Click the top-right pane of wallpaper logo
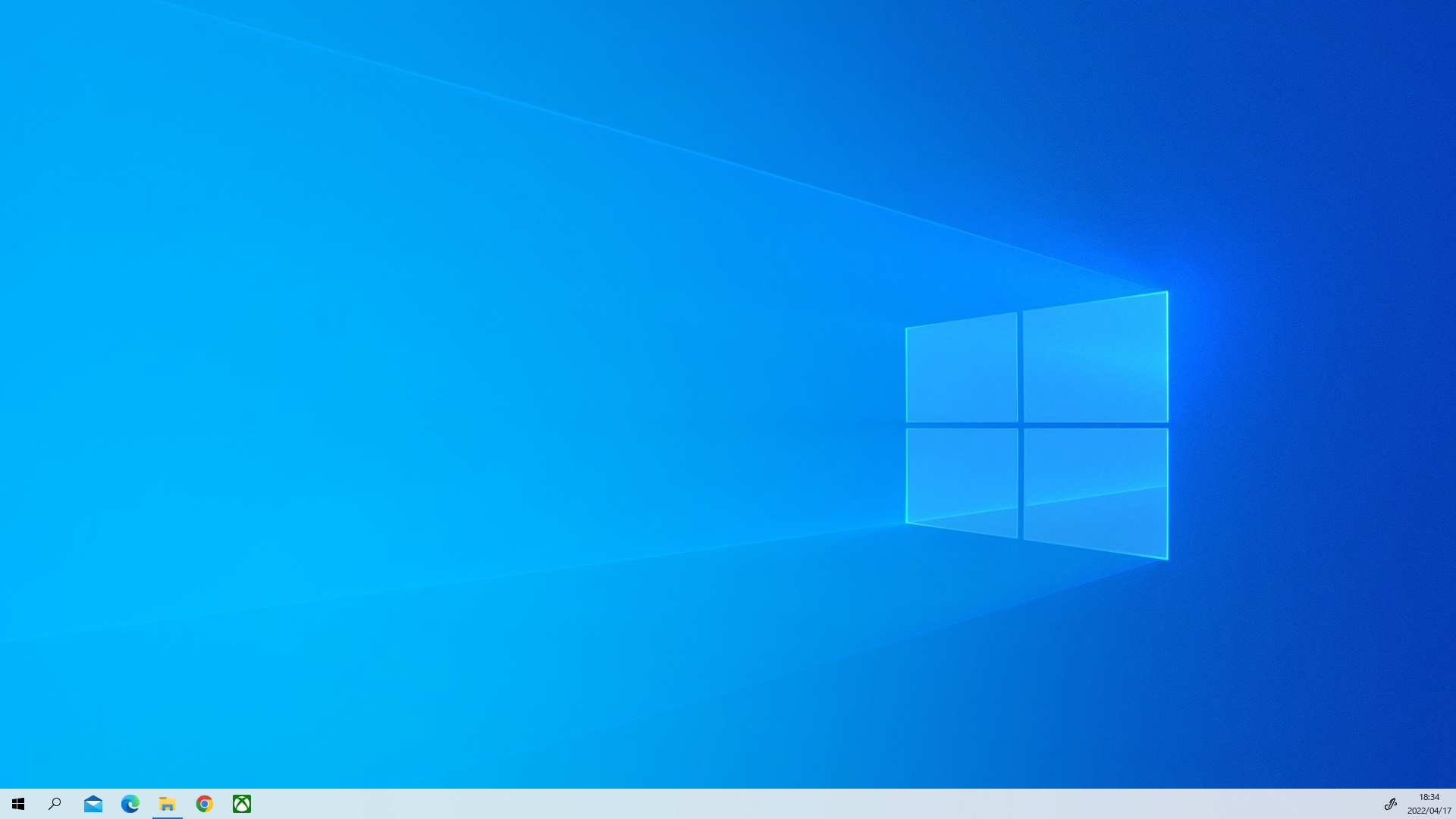The width and height of the screenshot is (1456, 819). pos(1095,359)
